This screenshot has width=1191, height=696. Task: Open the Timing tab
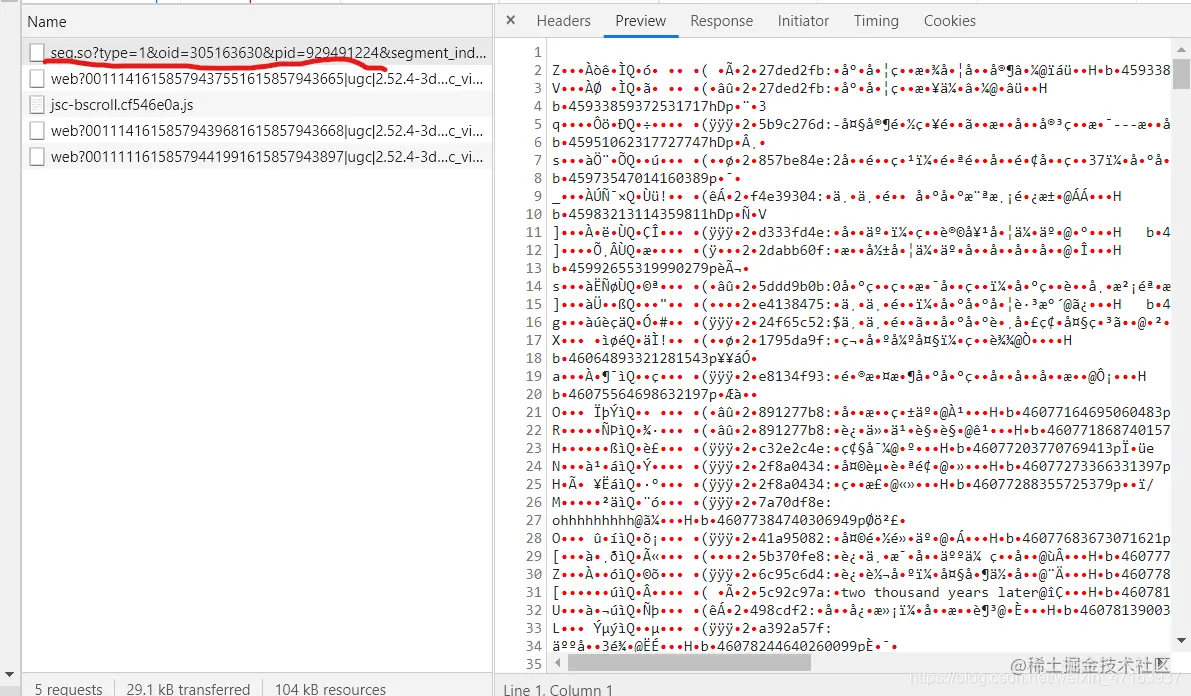(x=876, y=21)
